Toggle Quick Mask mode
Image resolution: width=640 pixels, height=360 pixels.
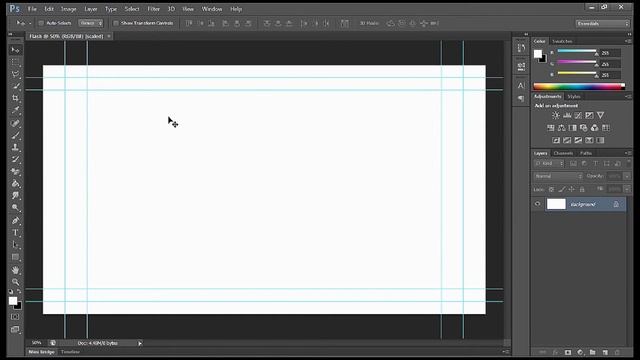click(15, 317)
